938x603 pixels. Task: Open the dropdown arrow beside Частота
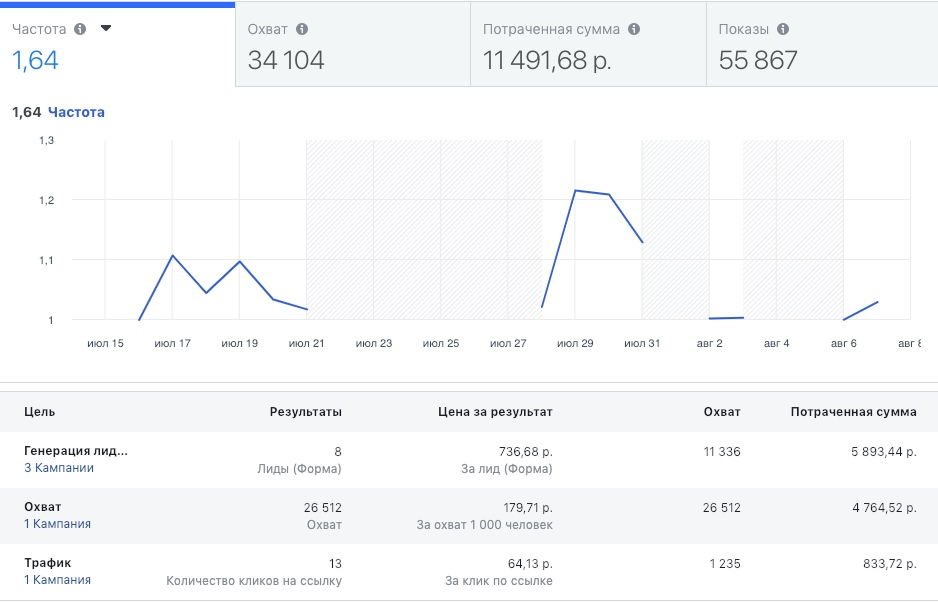click(x=106, y=28)
